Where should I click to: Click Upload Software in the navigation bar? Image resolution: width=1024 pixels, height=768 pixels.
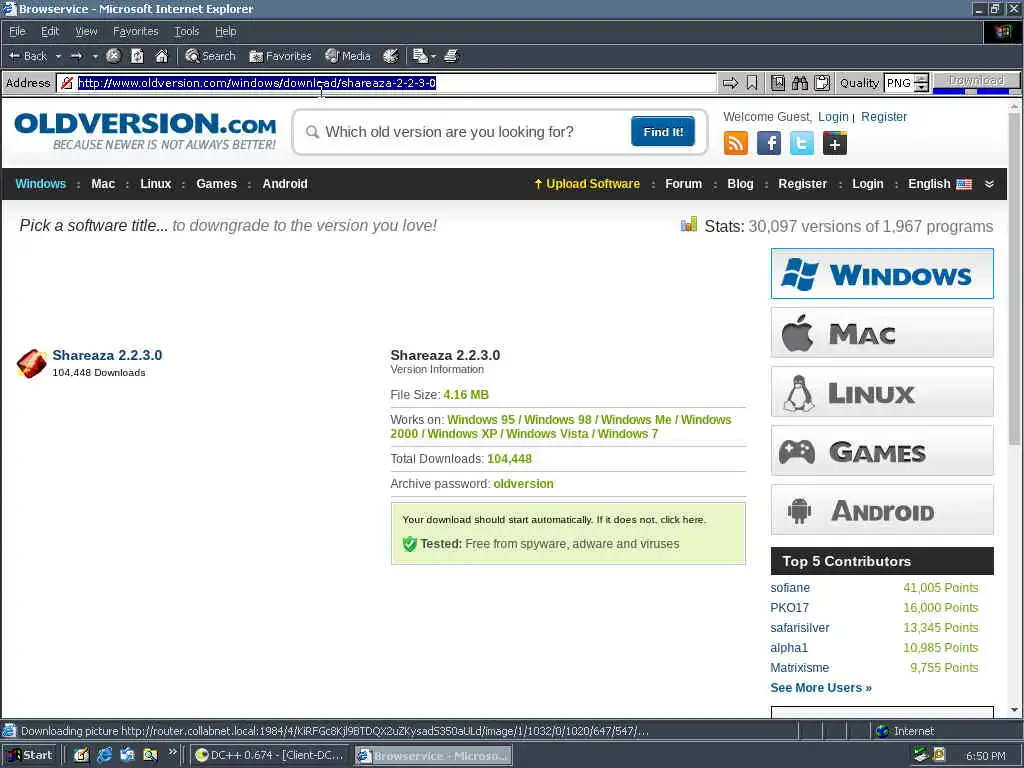(587, 184)
